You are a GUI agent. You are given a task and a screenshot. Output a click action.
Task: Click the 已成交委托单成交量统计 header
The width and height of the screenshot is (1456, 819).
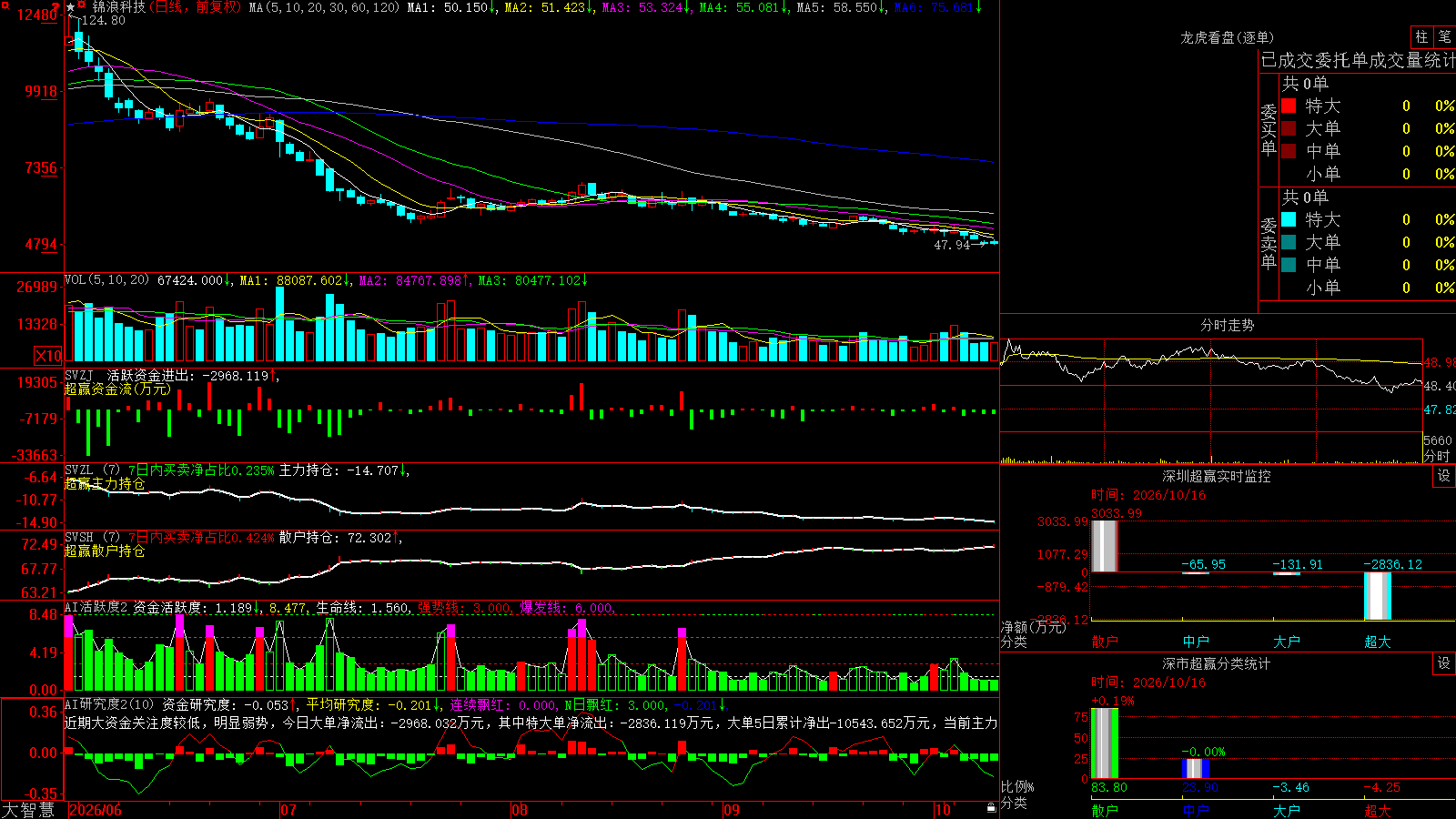[1358, 60]
